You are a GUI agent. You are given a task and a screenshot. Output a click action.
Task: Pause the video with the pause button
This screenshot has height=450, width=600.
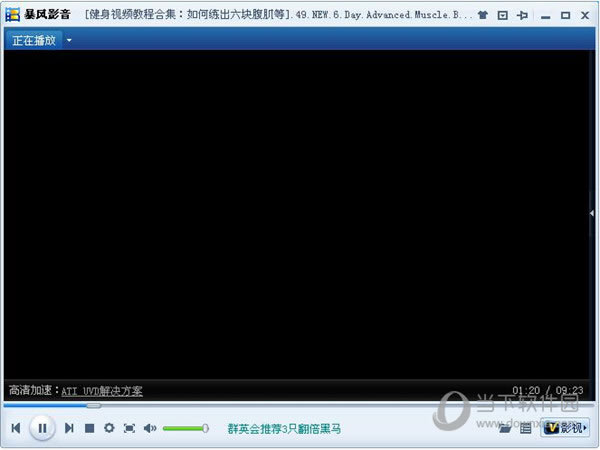(x=41, y=428)
